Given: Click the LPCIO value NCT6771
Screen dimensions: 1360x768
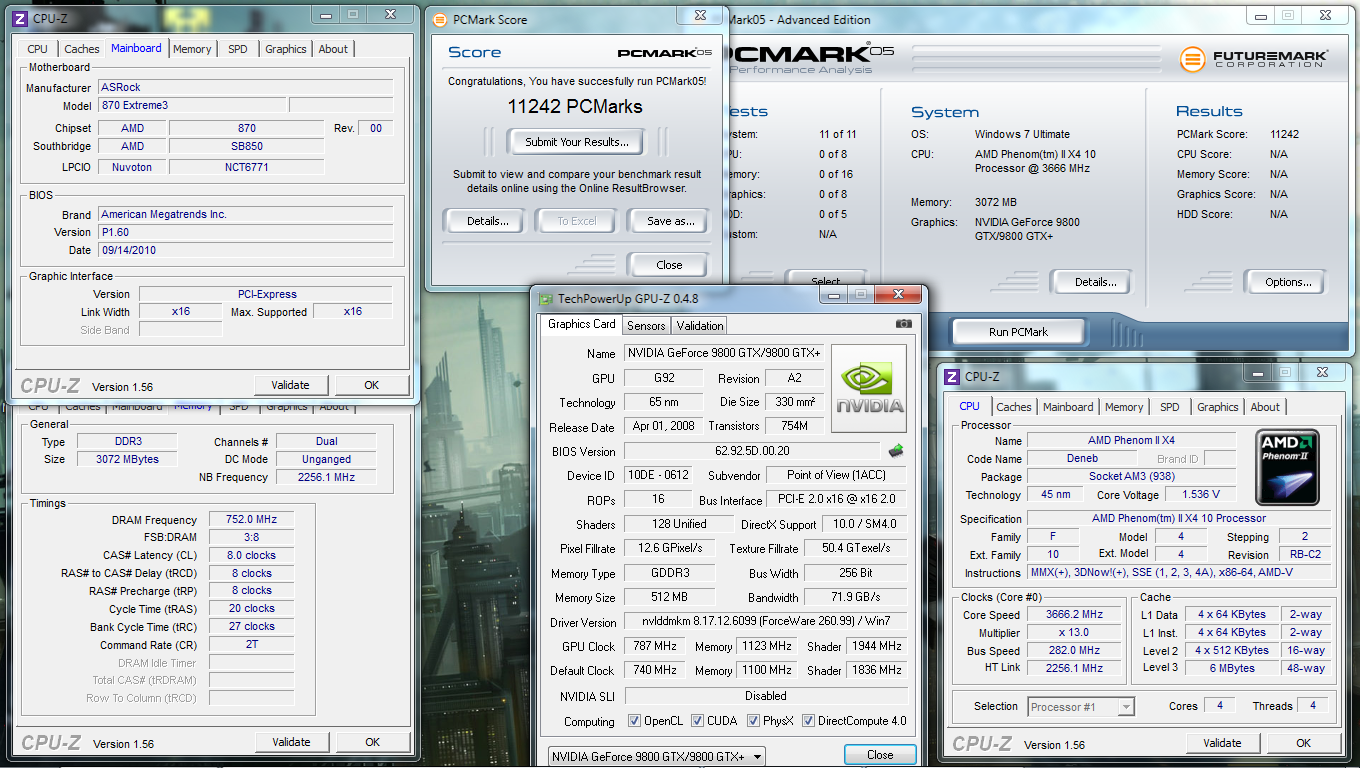Looking at the screenshot, I should [x=246, y=167].
